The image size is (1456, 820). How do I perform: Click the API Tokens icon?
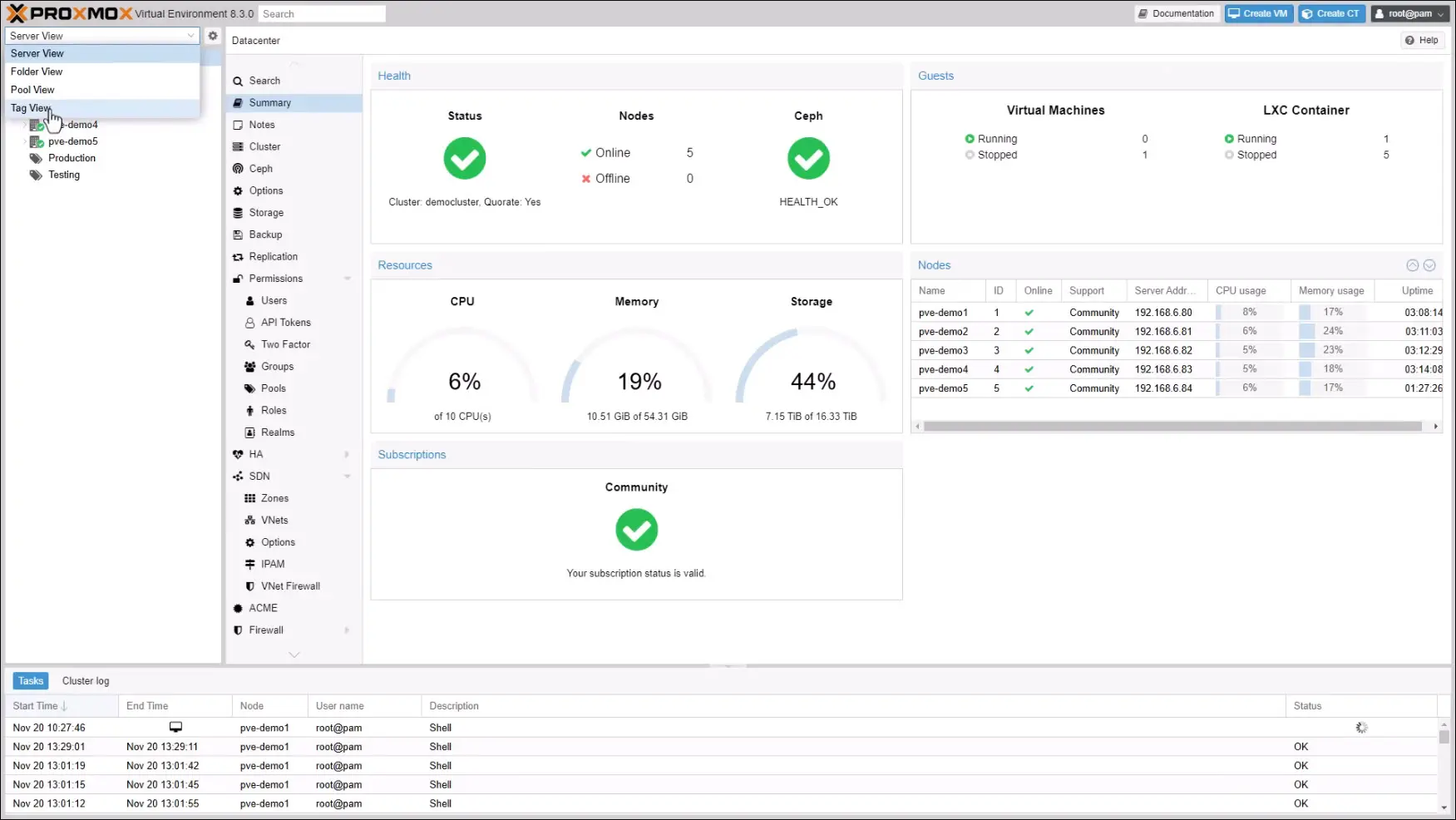coord(249,323)
